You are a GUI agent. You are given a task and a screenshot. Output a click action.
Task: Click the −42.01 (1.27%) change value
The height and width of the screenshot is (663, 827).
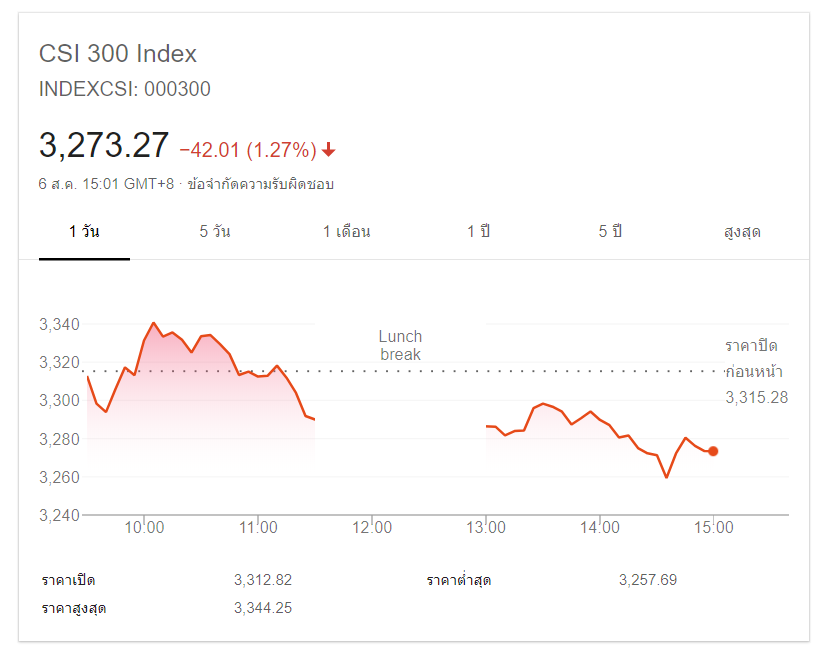(x=247, y=150)
